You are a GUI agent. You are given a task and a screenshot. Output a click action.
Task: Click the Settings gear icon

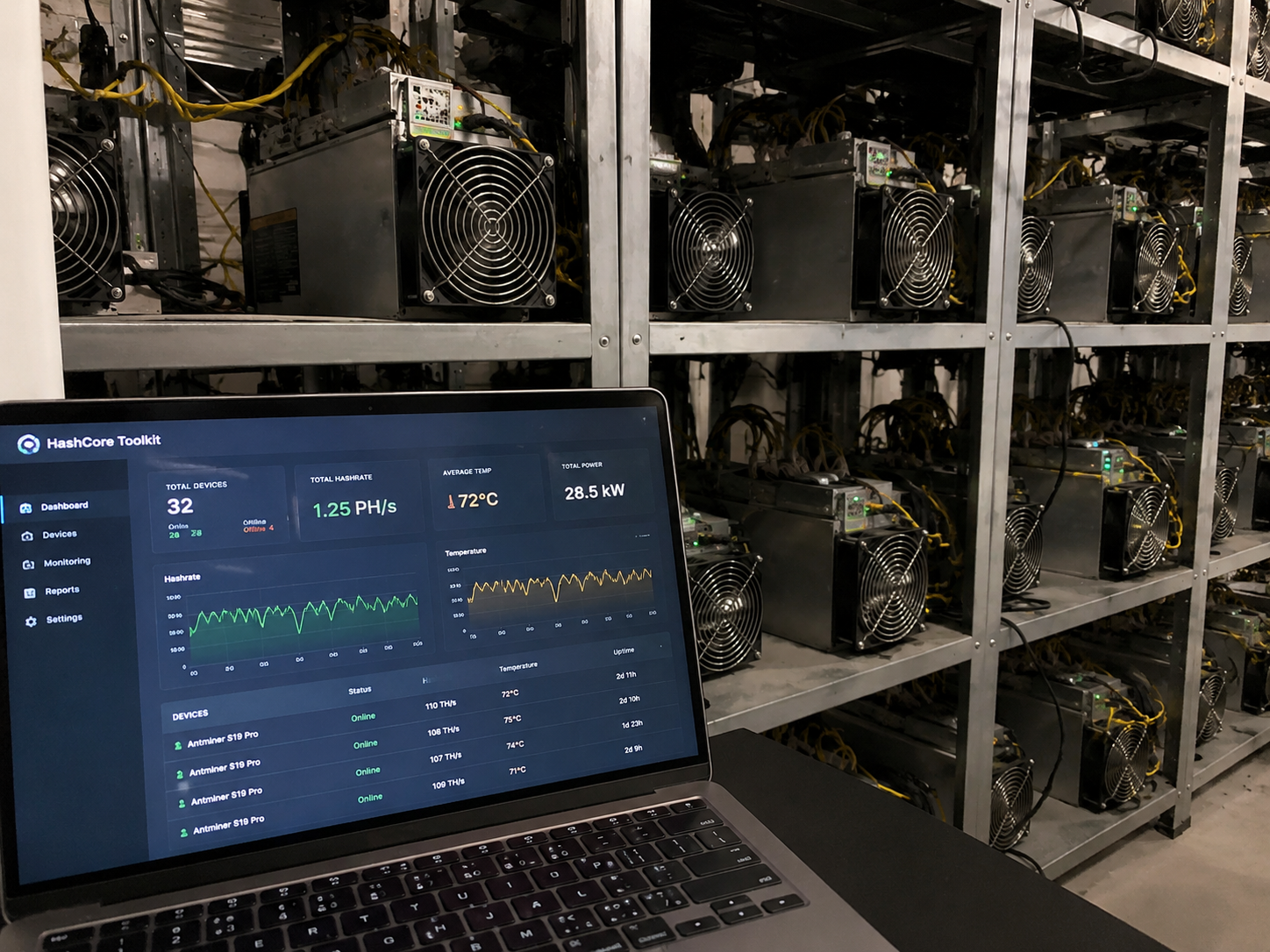click(x=32, y=622)
